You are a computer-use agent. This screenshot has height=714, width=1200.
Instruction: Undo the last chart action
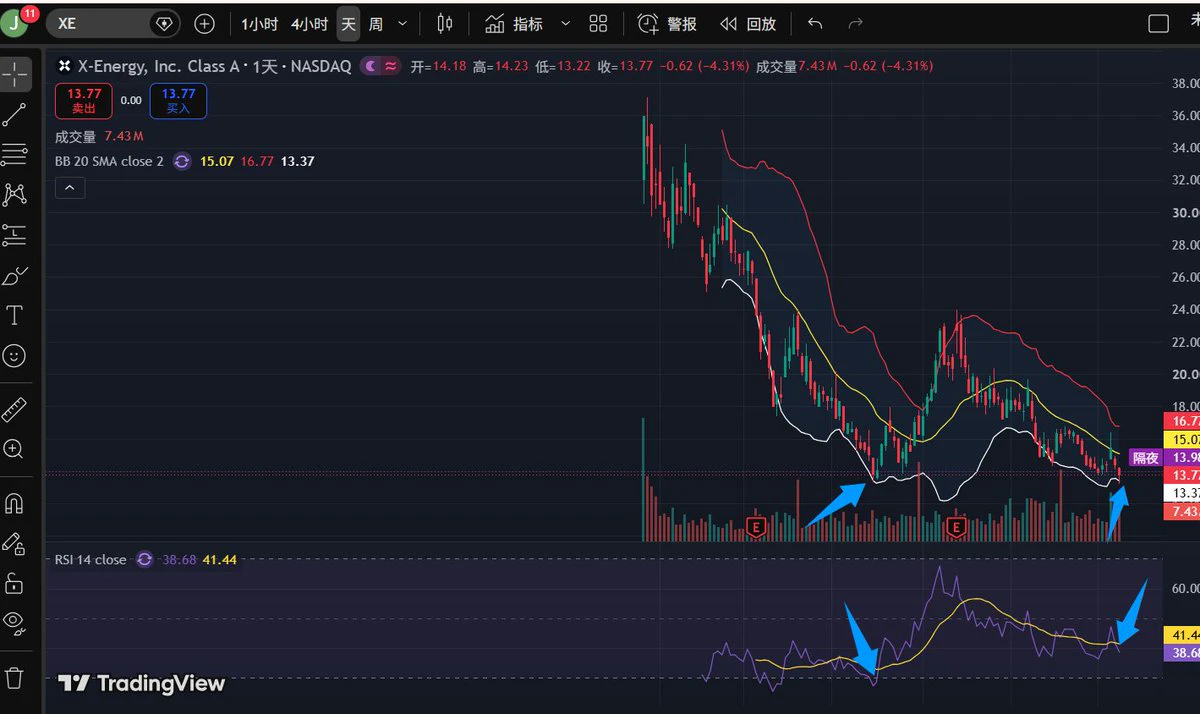815,23
